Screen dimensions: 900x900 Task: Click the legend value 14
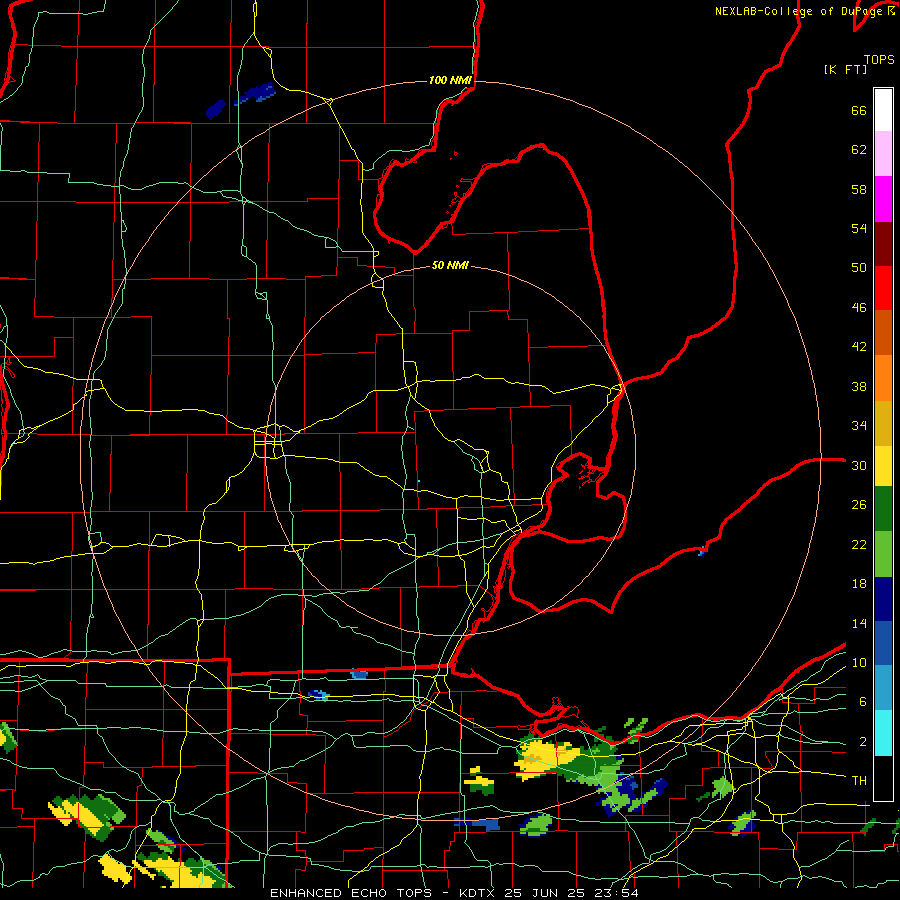coord(859,623)
